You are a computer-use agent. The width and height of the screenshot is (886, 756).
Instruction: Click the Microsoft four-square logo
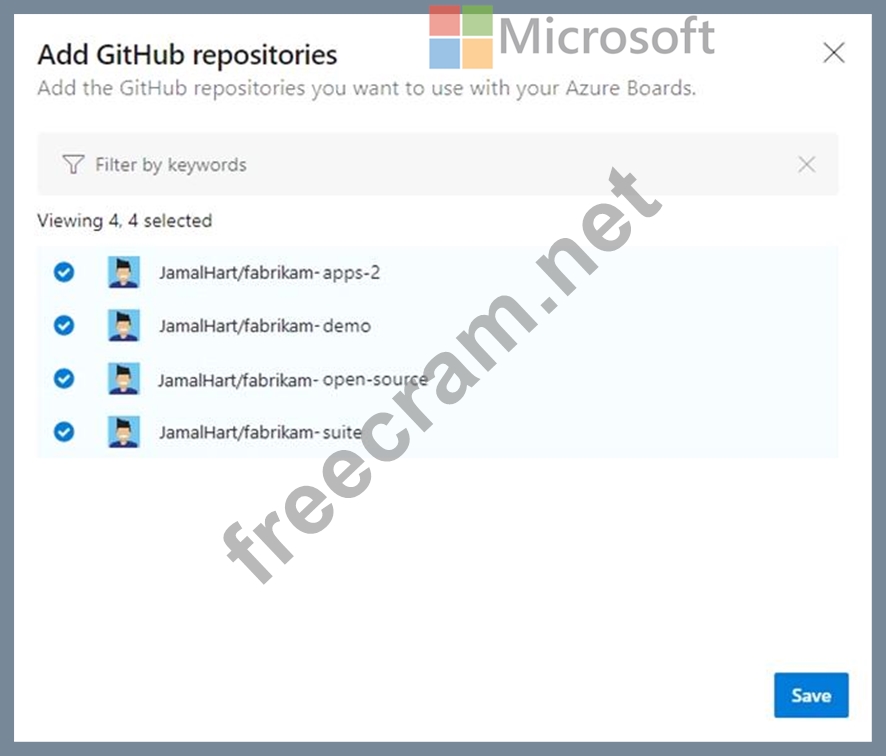tap(461, 37)
